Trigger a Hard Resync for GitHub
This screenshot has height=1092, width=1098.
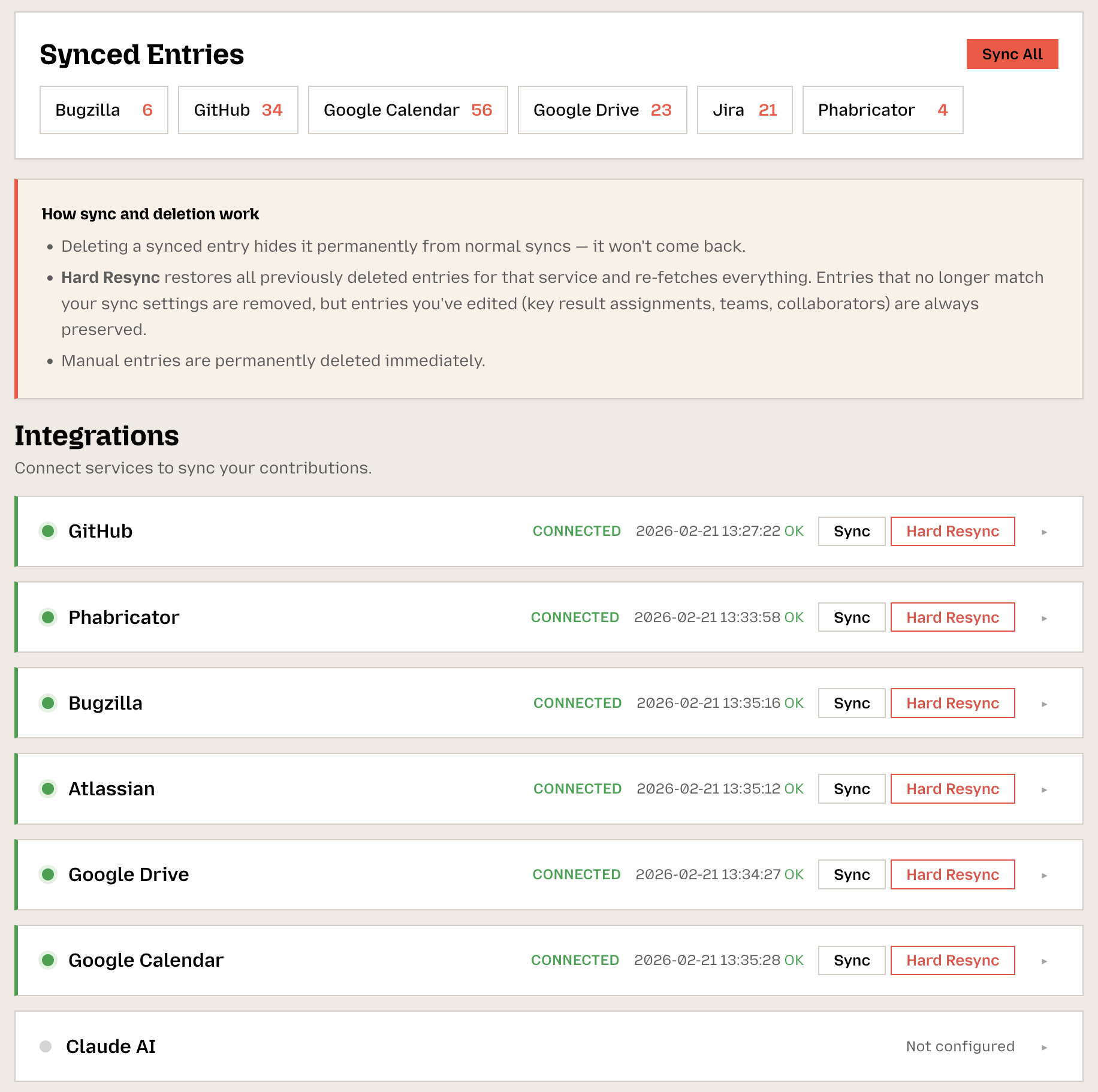point(952,531)
